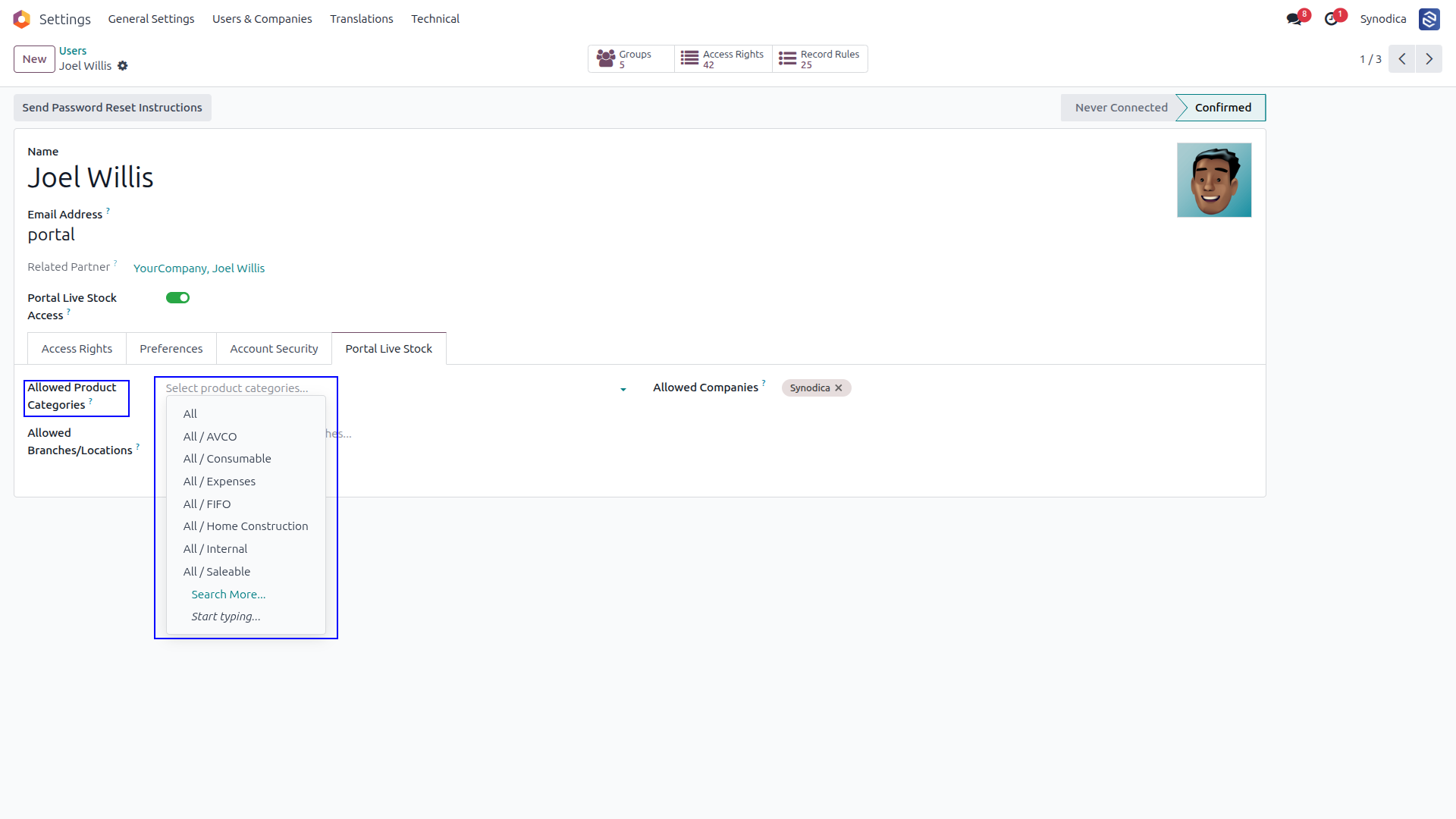Click Search More in category list
The width and height of the screenshot is (1456, 819).
[x=228, y=595]
